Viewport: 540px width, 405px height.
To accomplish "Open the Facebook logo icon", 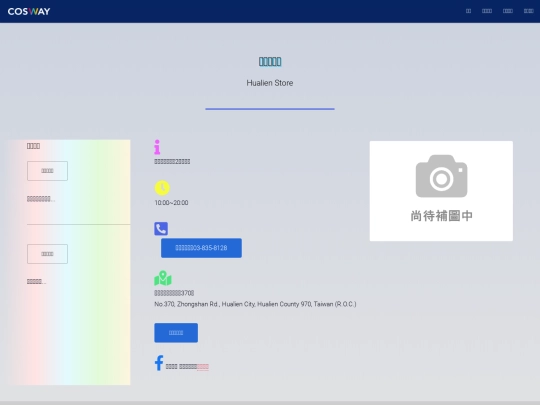I will [159, 363].
